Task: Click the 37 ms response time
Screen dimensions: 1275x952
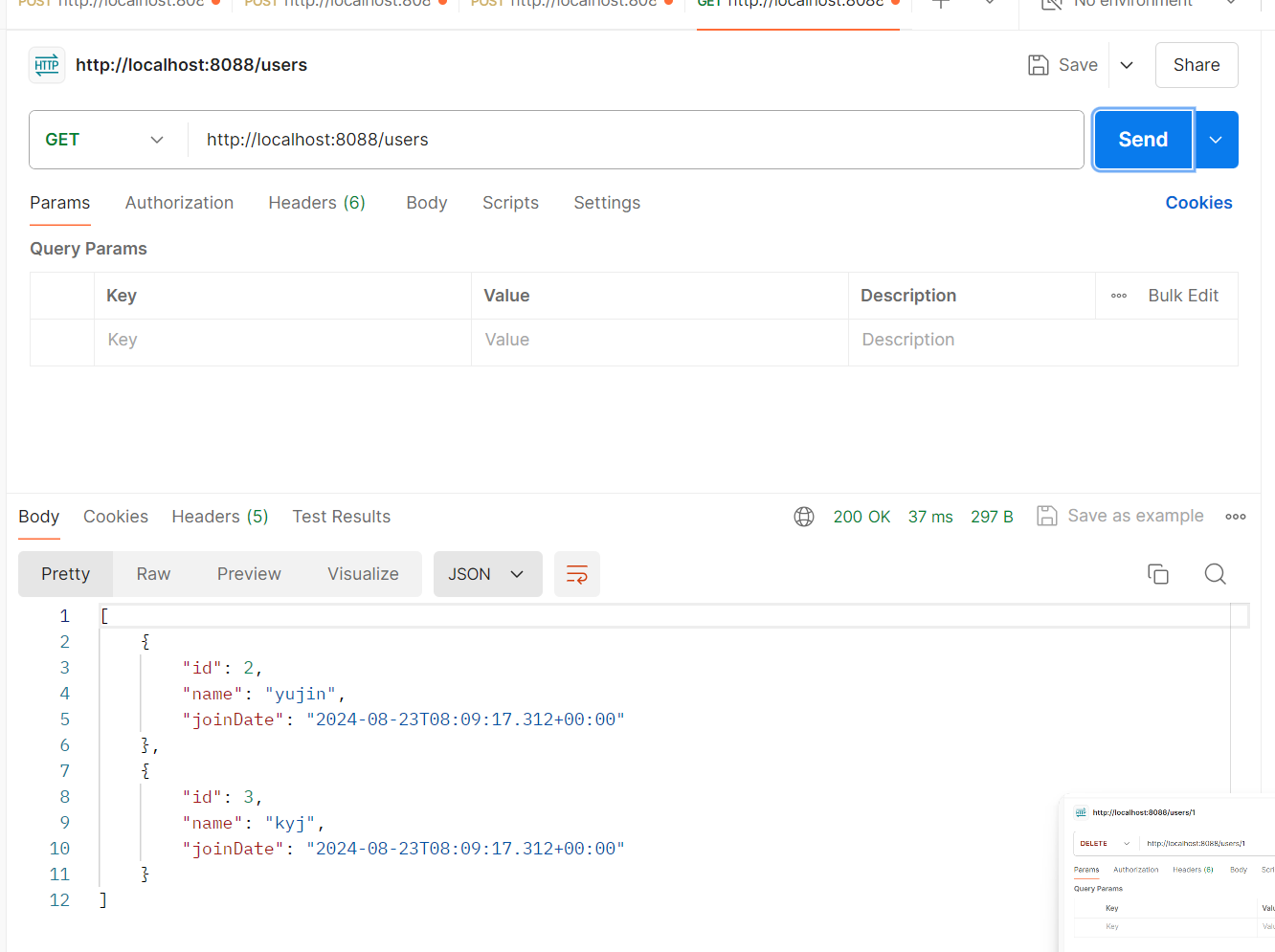Action: (x=930, y=517)
